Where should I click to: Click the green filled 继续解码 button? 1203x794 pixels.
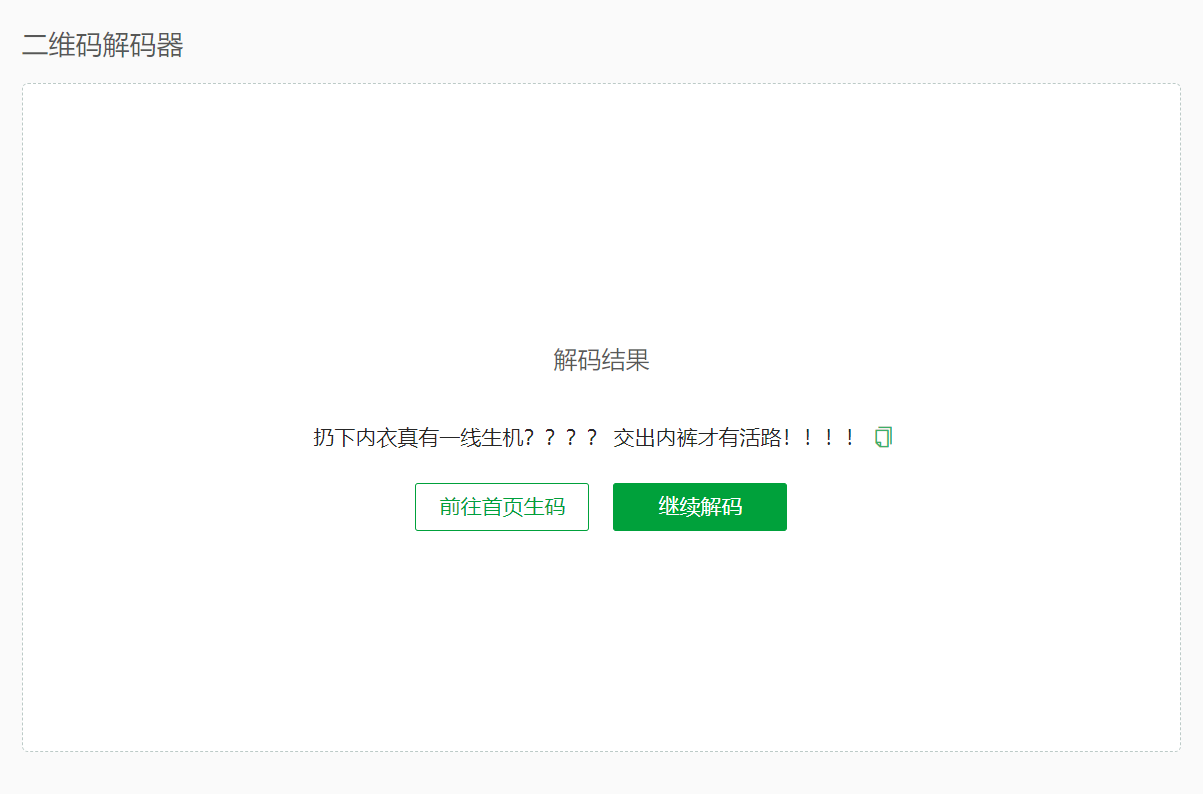pyautogui.click(x=700, y=507)
